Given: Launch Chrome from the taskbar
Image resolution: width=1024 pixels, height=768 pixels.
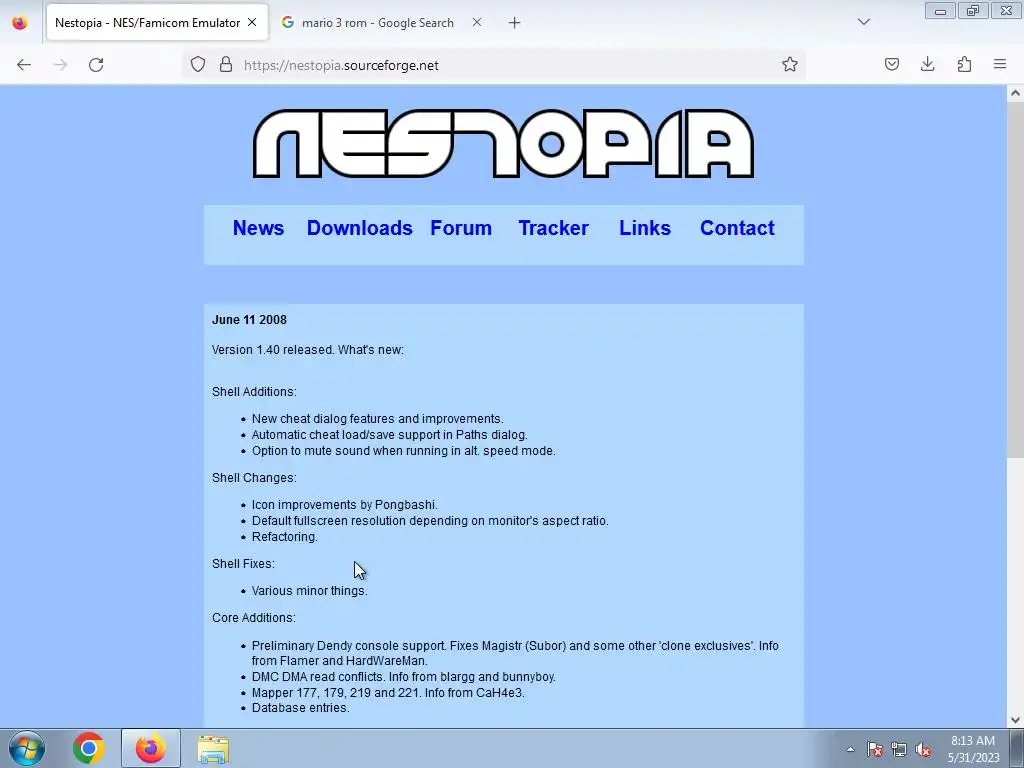Looking at the screenshot, I should [89, 748].
